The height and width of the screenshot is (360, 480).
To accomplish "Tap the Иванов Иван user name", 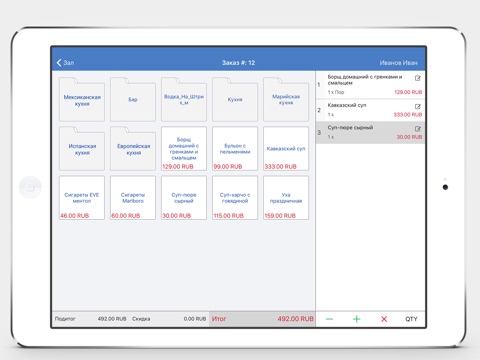I will pos(398,63).
